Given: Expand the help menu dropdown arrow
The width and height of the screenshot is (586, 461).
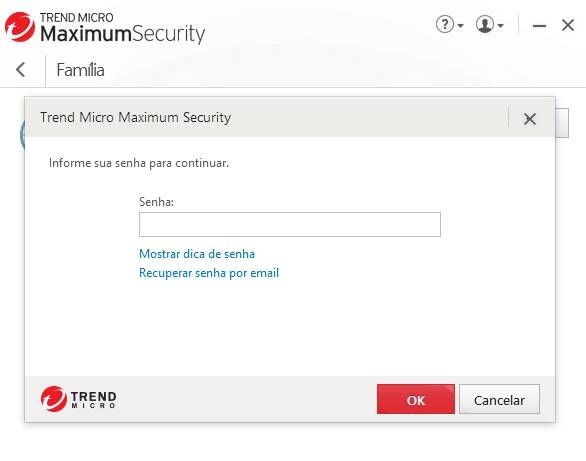Looking at the screenshot, I should coord(460,26).
